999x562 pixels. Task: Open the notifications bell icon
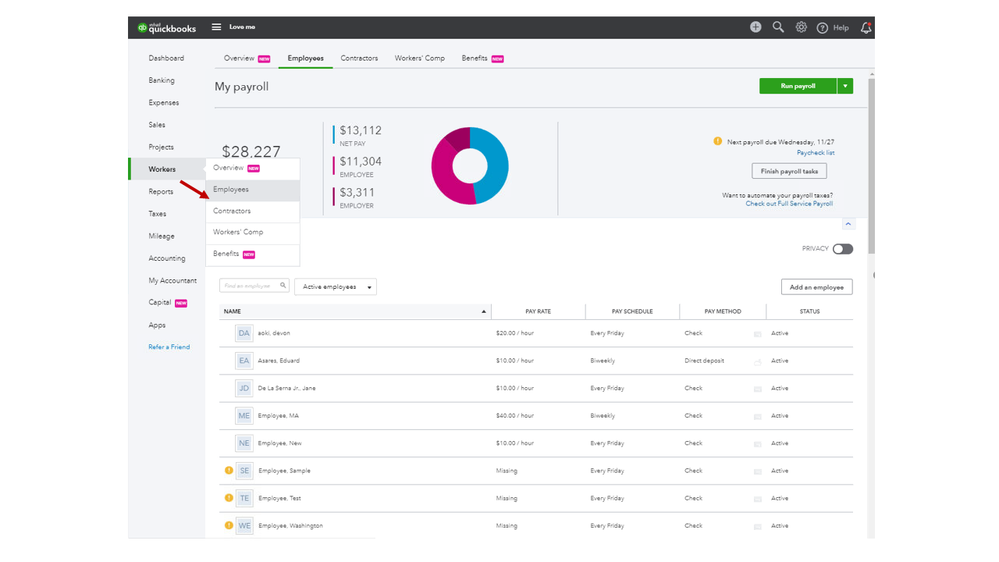click(865, 28)
